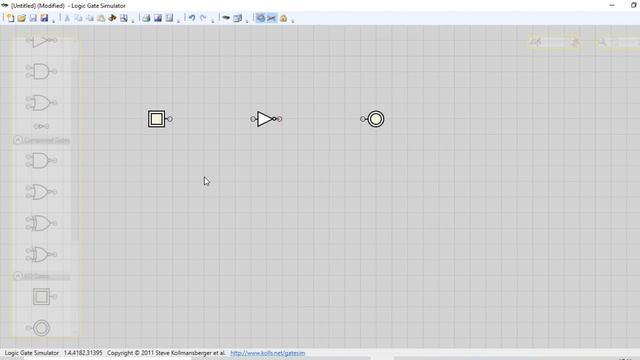This screenshot has width=640, height=360.
Task: Open the overflow arrow after the home icon
Action: 292,20
